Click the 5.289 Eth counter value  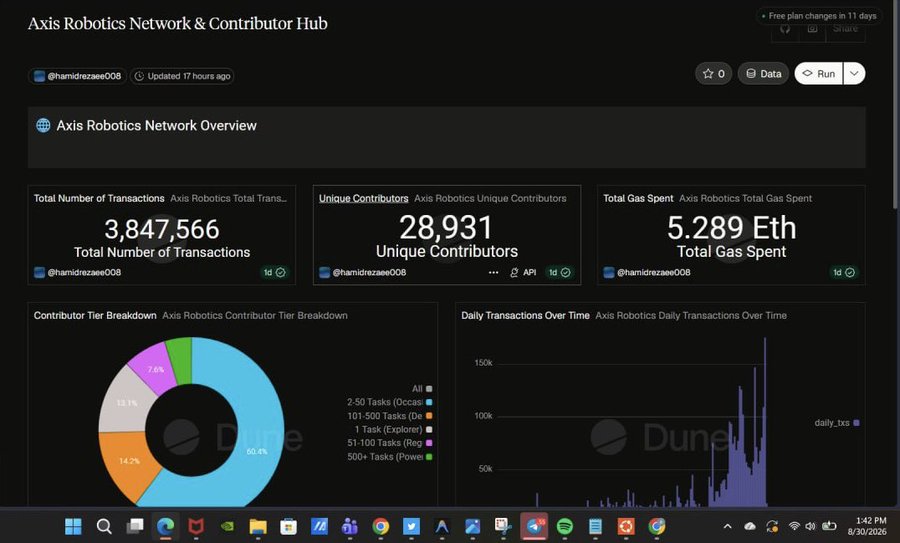[x=731, y=228]
